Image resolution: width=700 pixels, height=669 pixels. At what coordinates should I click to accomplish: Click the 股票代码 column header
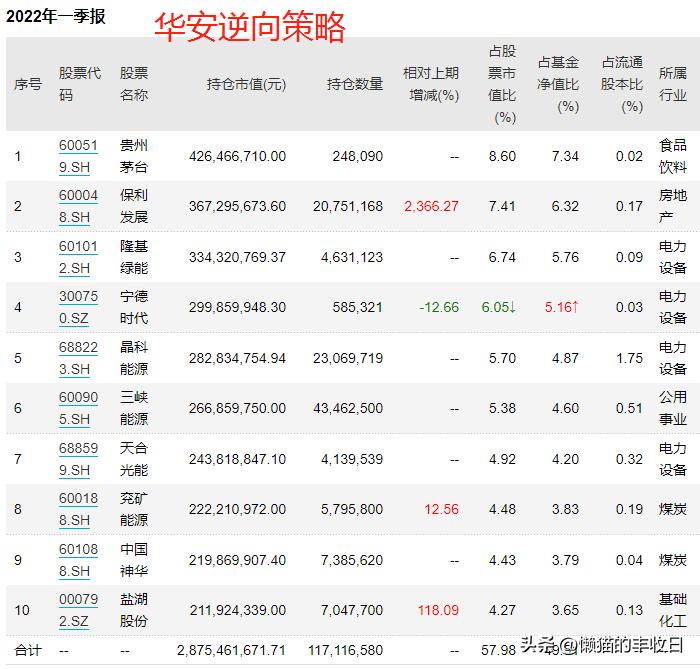click(80, 84)
